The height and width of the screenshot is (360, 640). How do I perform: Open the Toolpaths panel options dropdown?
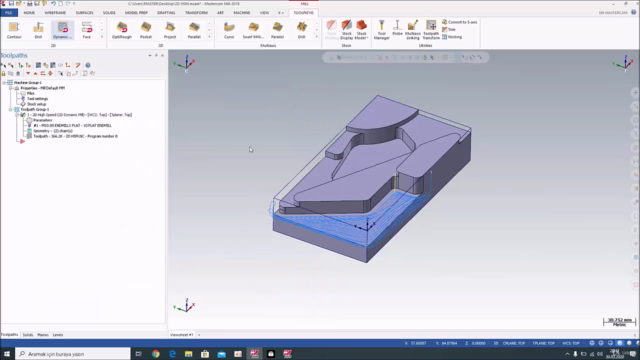[150, 56]
